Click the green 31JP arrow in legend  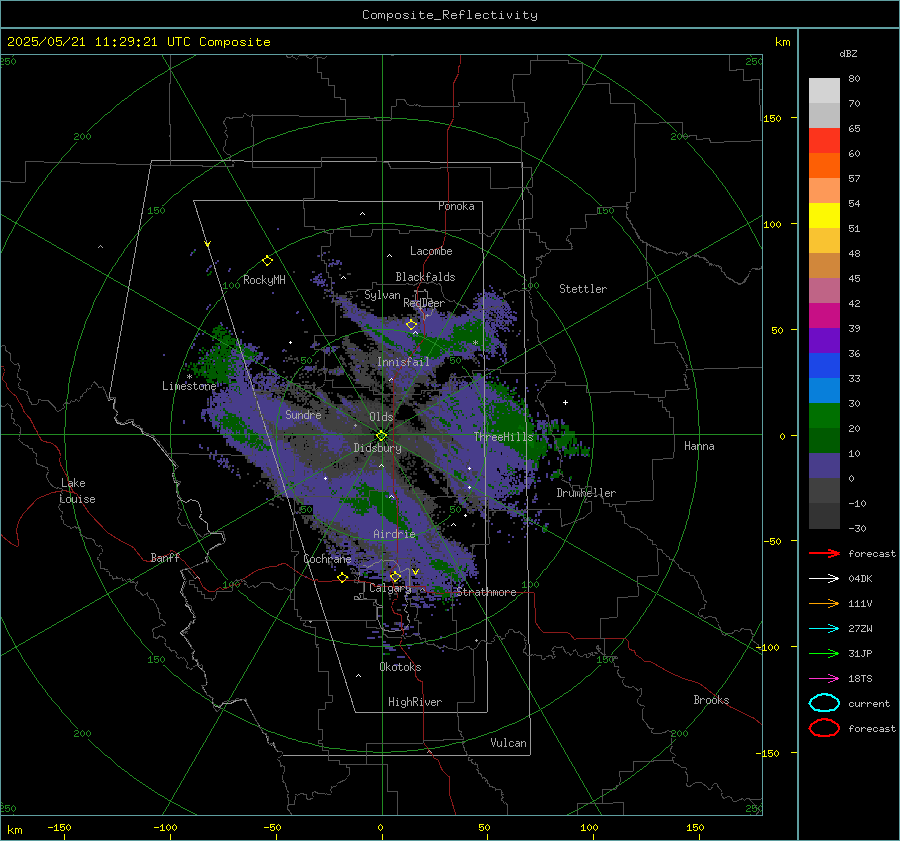coord(824,653)
